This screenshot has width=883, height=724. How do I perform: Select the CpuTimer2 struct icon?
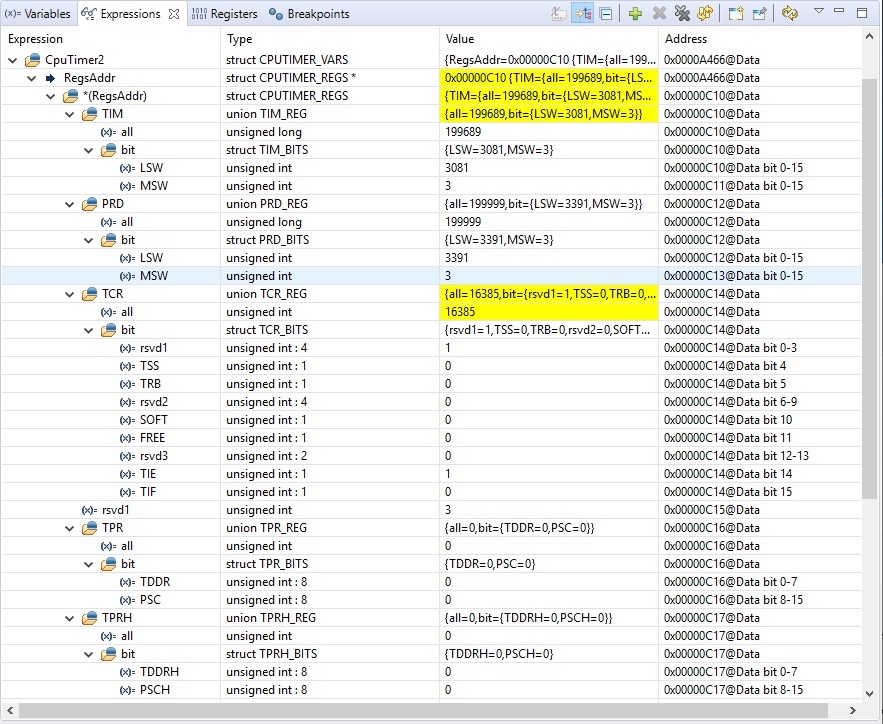(x=33, y=60)
